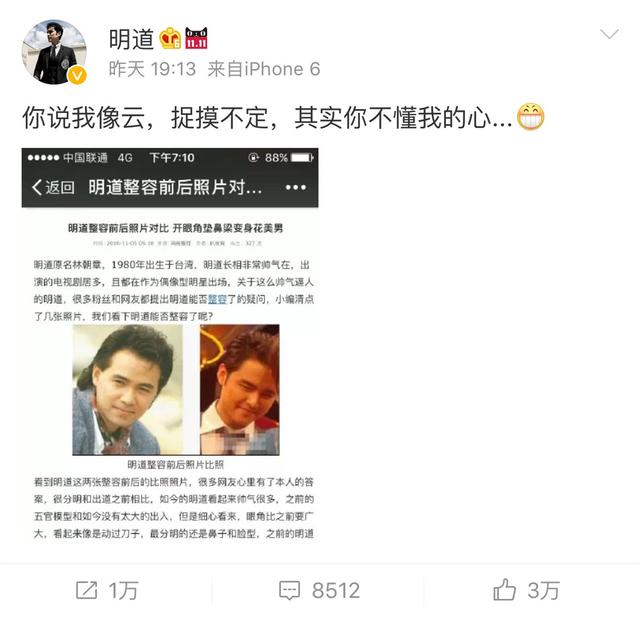
Task: Open the comments bubble icon
Action: 289,591
